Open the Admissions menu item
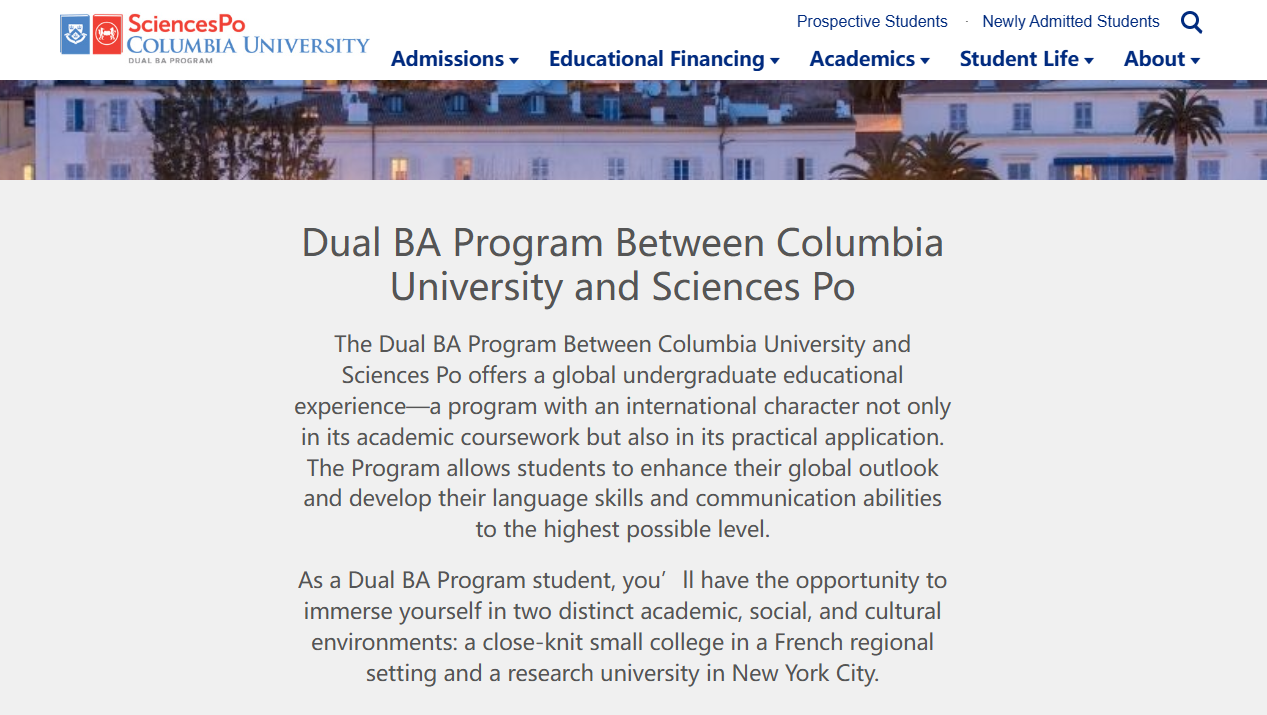Image resolution: width=1267 pixels, height=715 pixels. tap(447, 59)
